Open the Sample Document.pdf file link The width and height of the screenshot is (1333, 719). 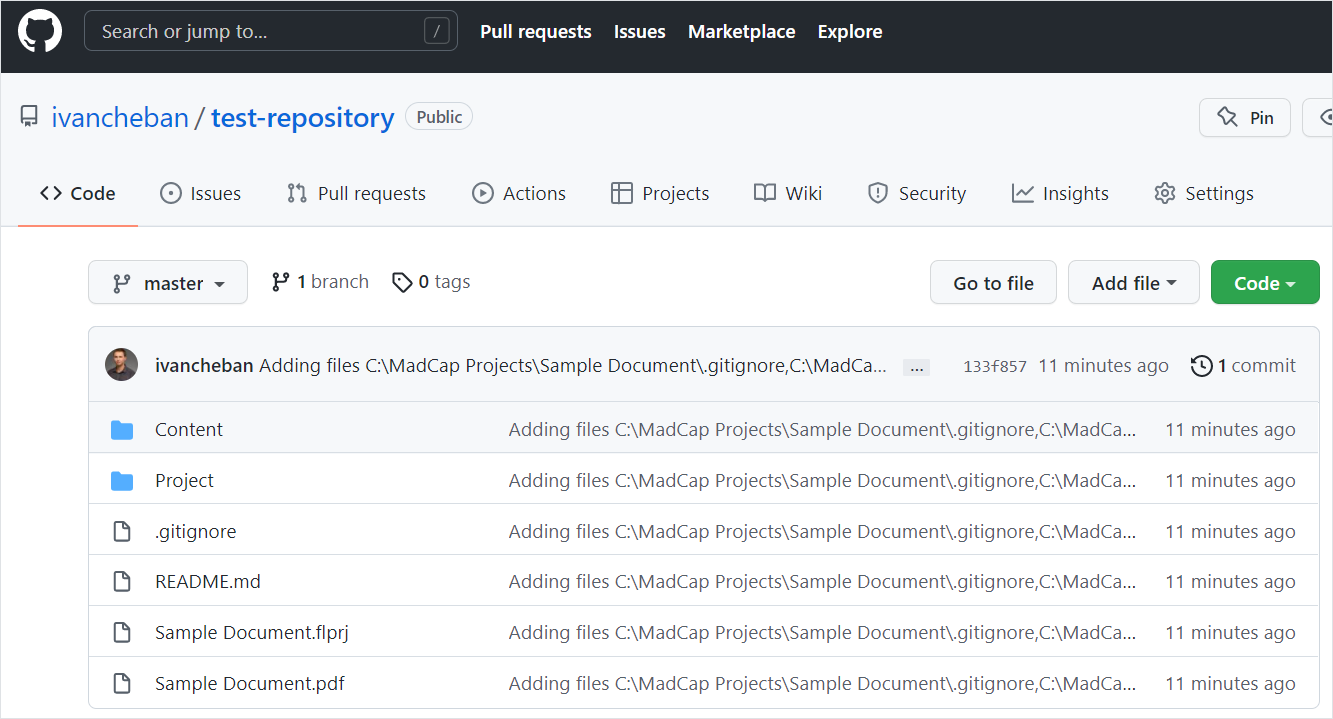pos(249,683)
